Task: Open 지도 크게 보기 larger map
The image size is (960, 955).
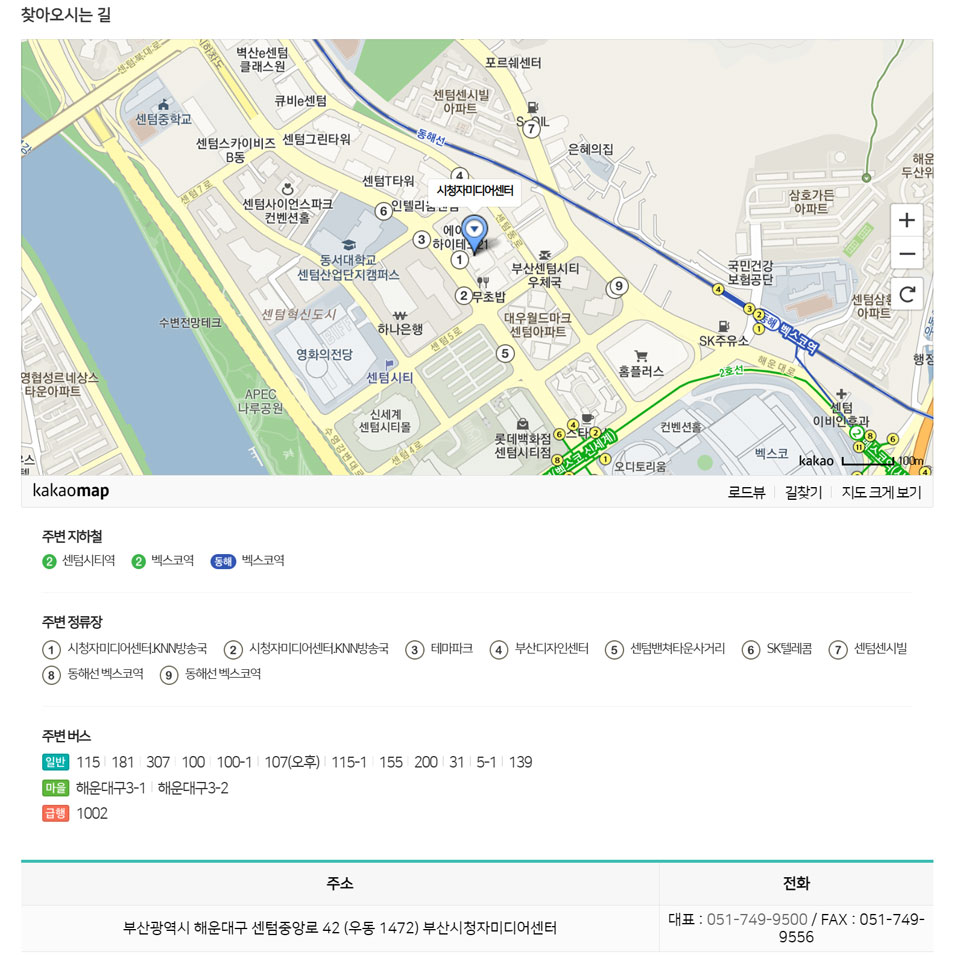Action: point(881,492)
